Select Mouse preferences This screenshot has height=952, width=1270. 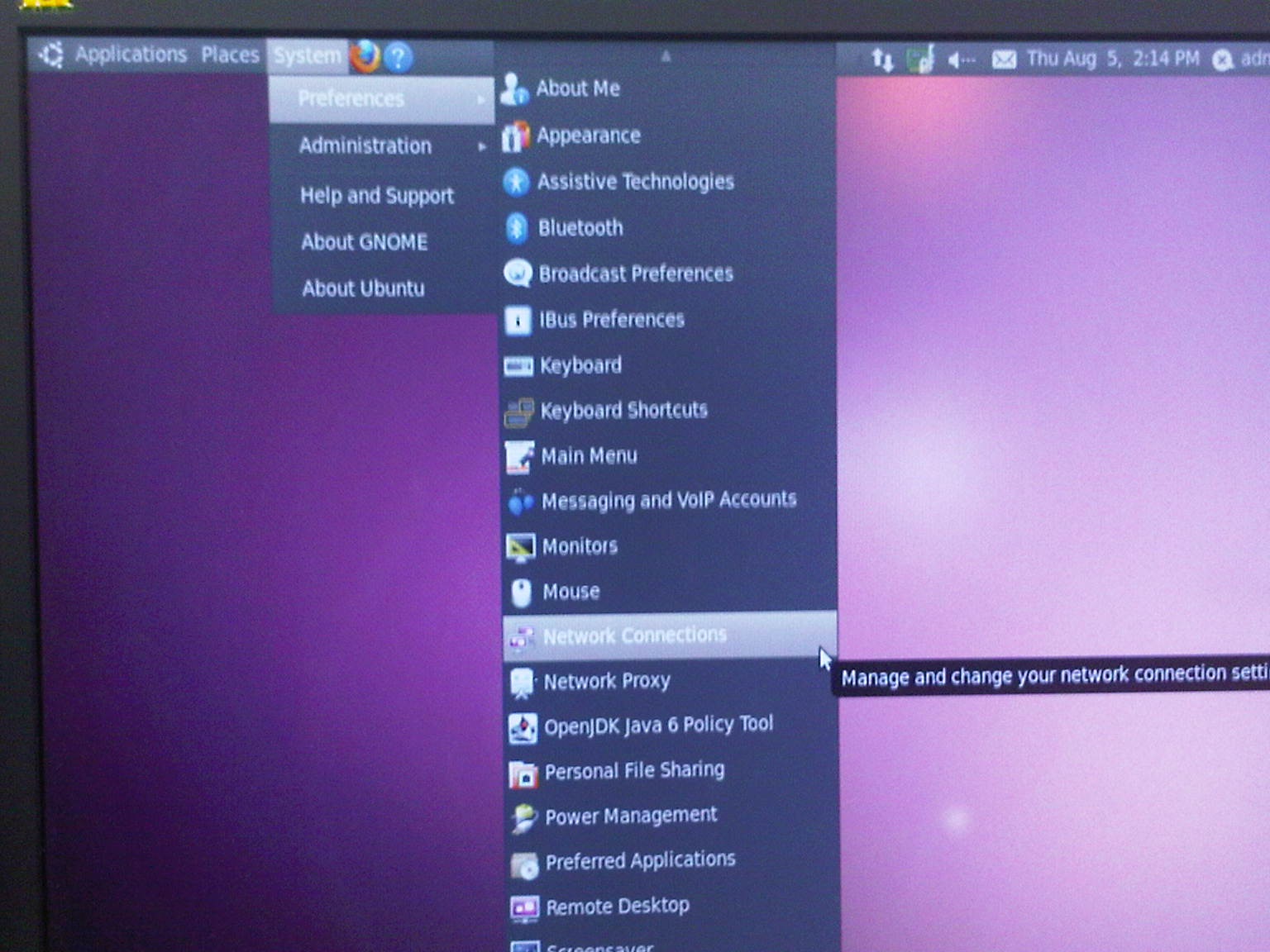click(668, 592)
